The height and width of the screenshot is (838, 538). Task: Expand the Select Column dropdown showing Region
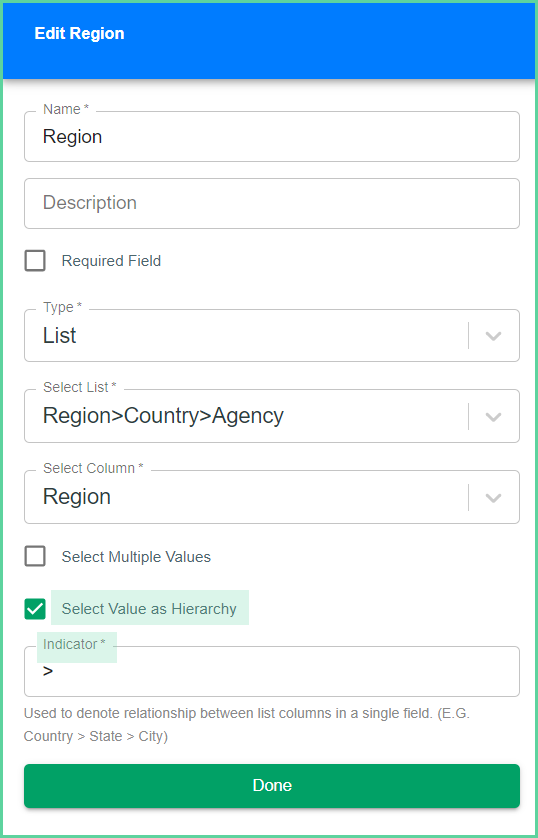click(x=271, y=497)
